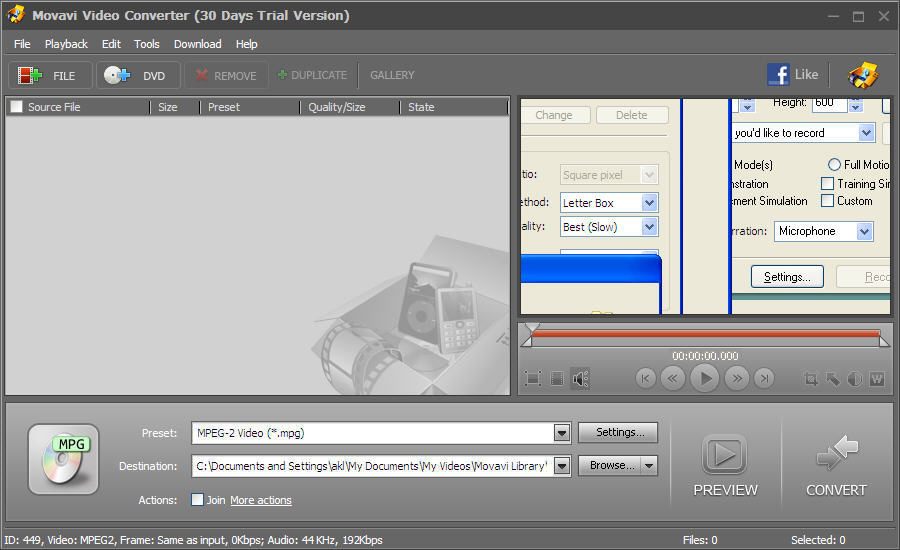Image resolution: width=900 pixels, height=550 pixels.
Task: Open preset Settings button
Action: 618,432
